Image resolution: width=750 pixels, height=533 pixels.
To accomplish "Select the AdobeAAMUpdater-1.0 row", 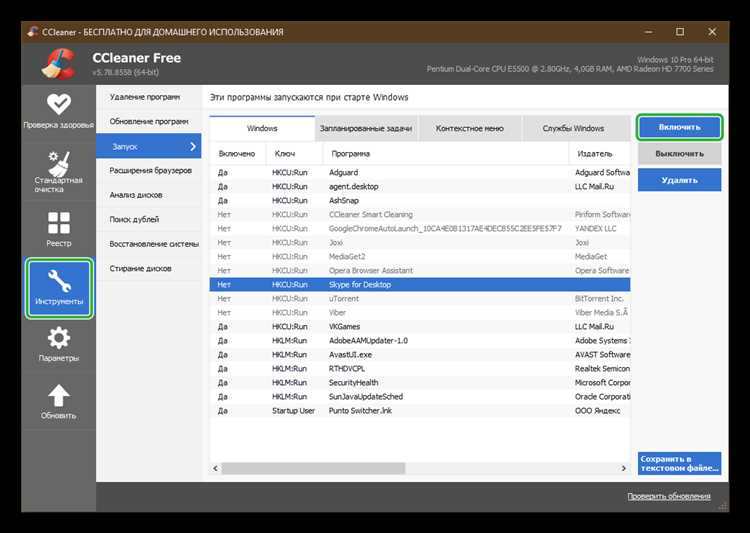I will (420, 341).
